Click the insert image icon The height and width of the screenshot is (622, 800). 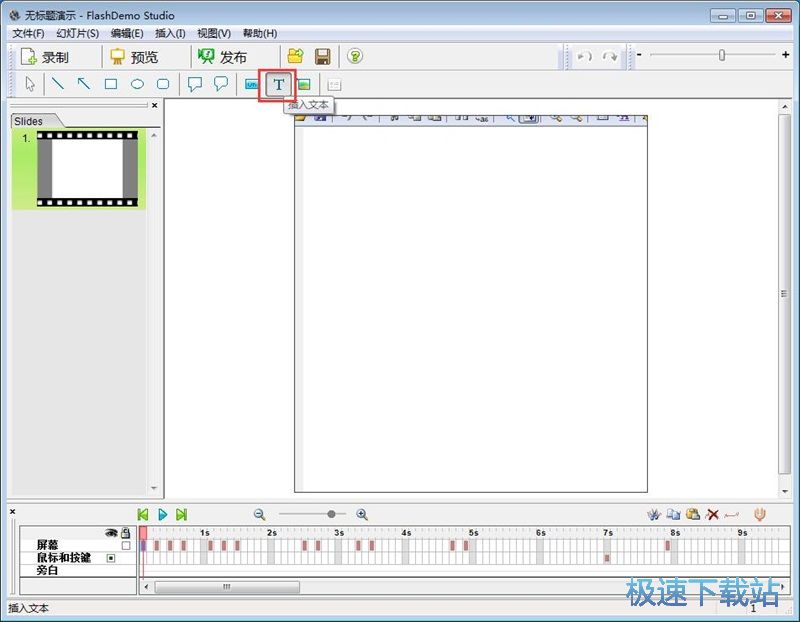click(303, 85)
